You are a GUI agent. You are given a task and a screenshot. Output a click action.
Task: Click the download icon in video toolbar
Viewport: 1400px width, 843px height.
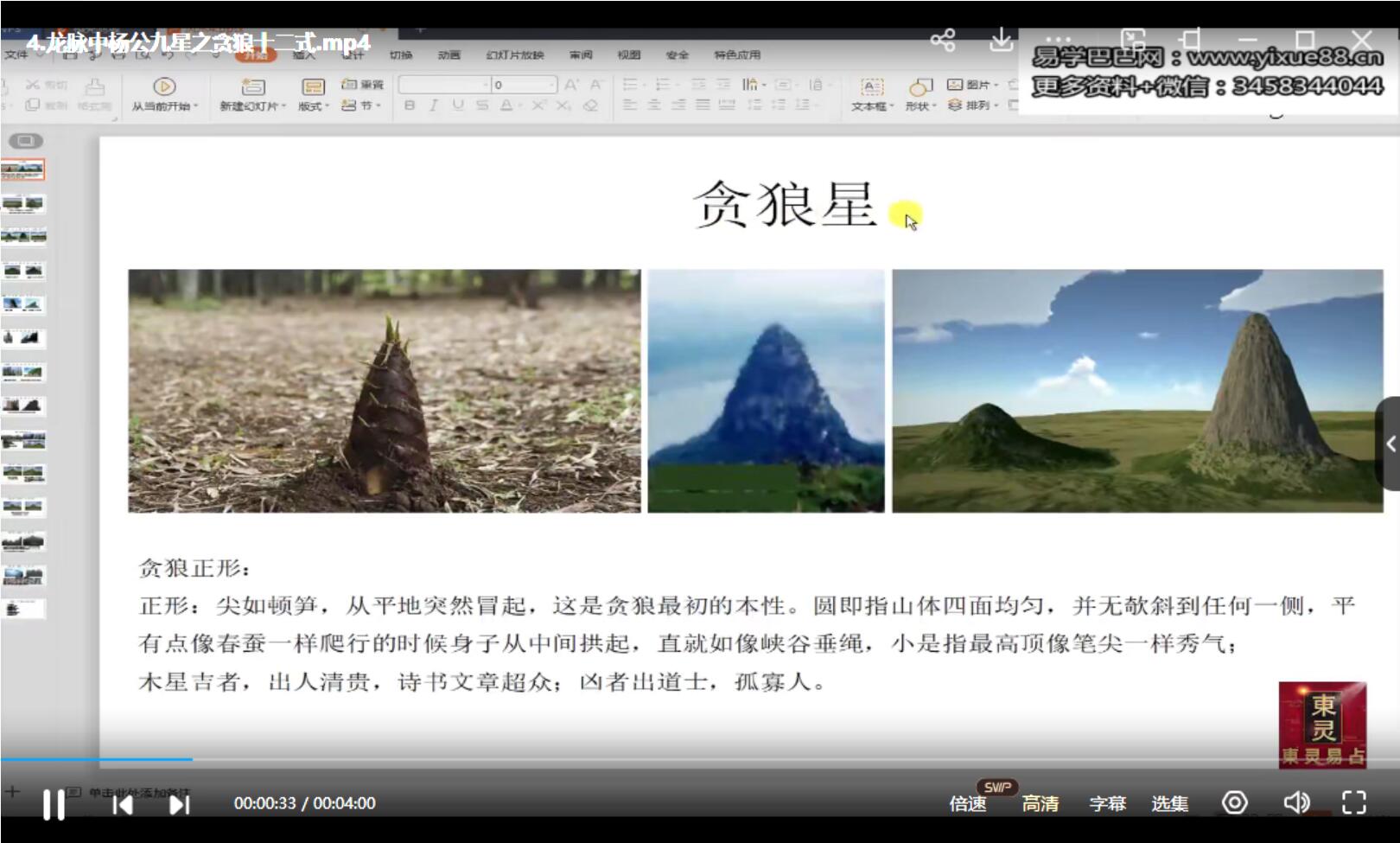[x=1001, y=39]
